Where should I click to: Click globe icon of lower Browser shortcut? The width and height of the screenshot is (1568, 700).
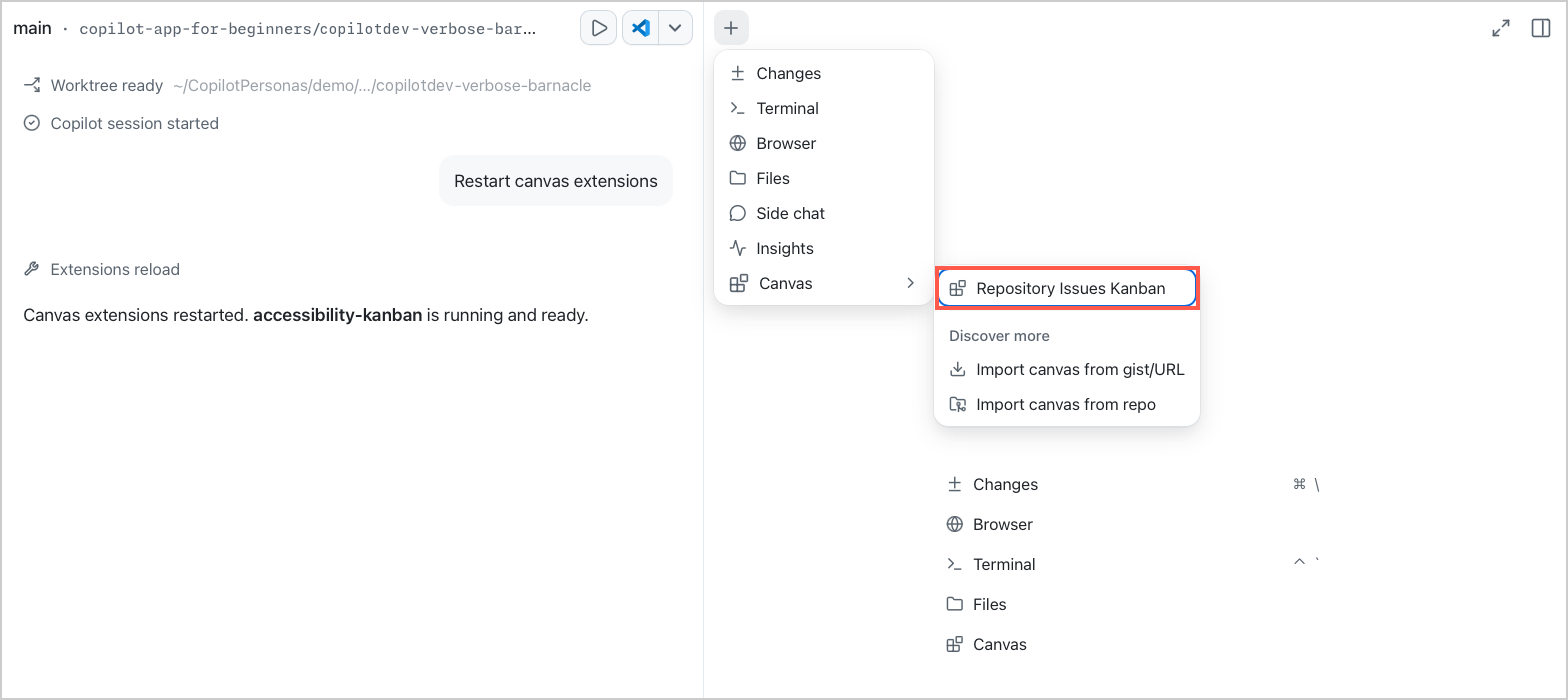click(x=954, y=524)
